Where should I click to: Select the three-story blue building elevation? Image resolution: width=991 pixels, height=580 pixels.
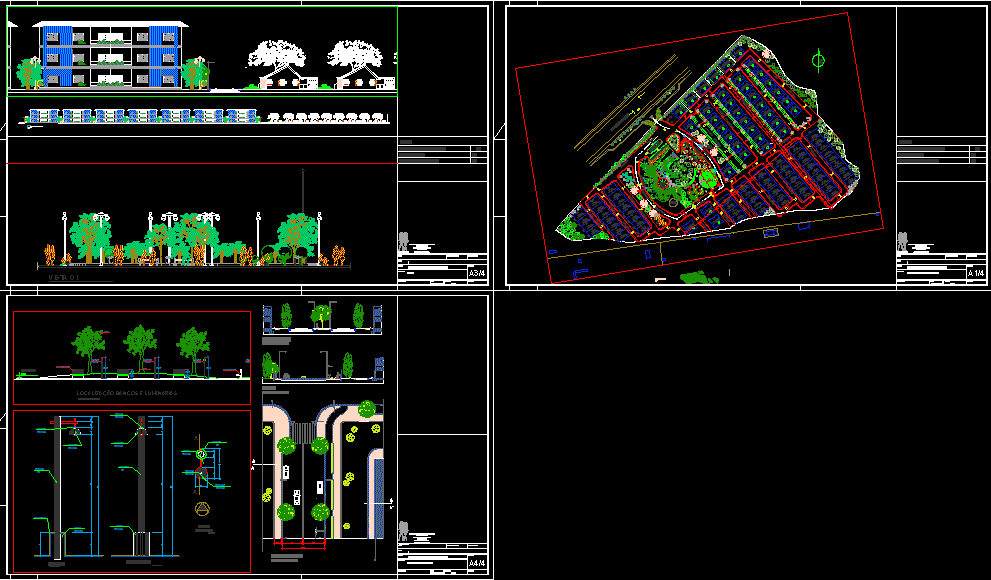coord(109,57)
